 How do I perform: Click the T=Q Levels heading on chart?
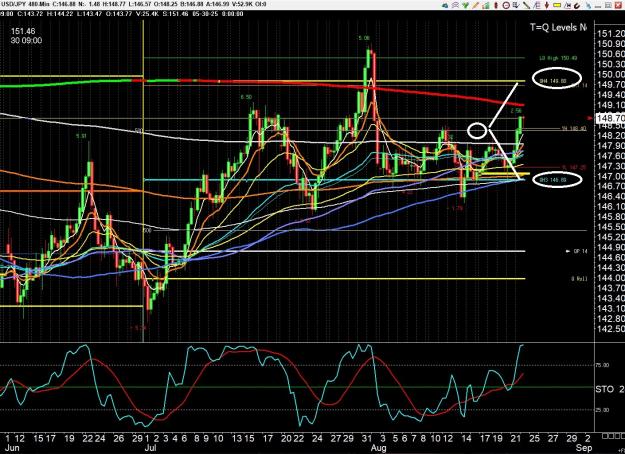click(558, 27)
